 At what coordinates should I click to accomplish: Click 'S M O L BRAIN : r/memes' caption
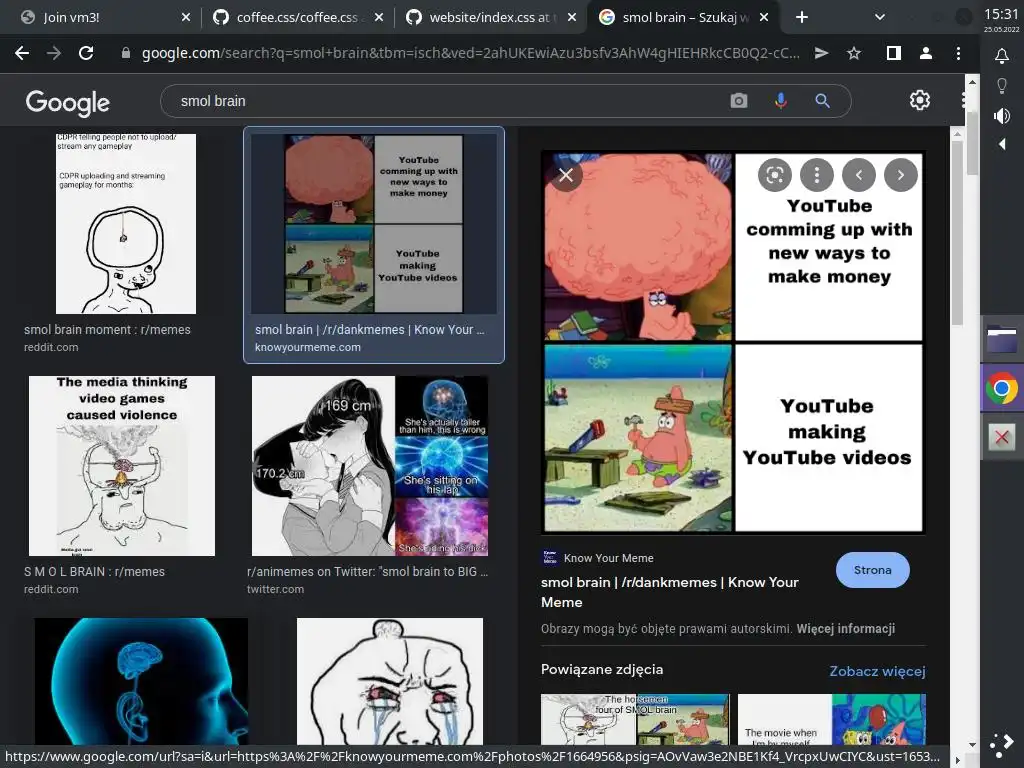(x=94, y=571)
